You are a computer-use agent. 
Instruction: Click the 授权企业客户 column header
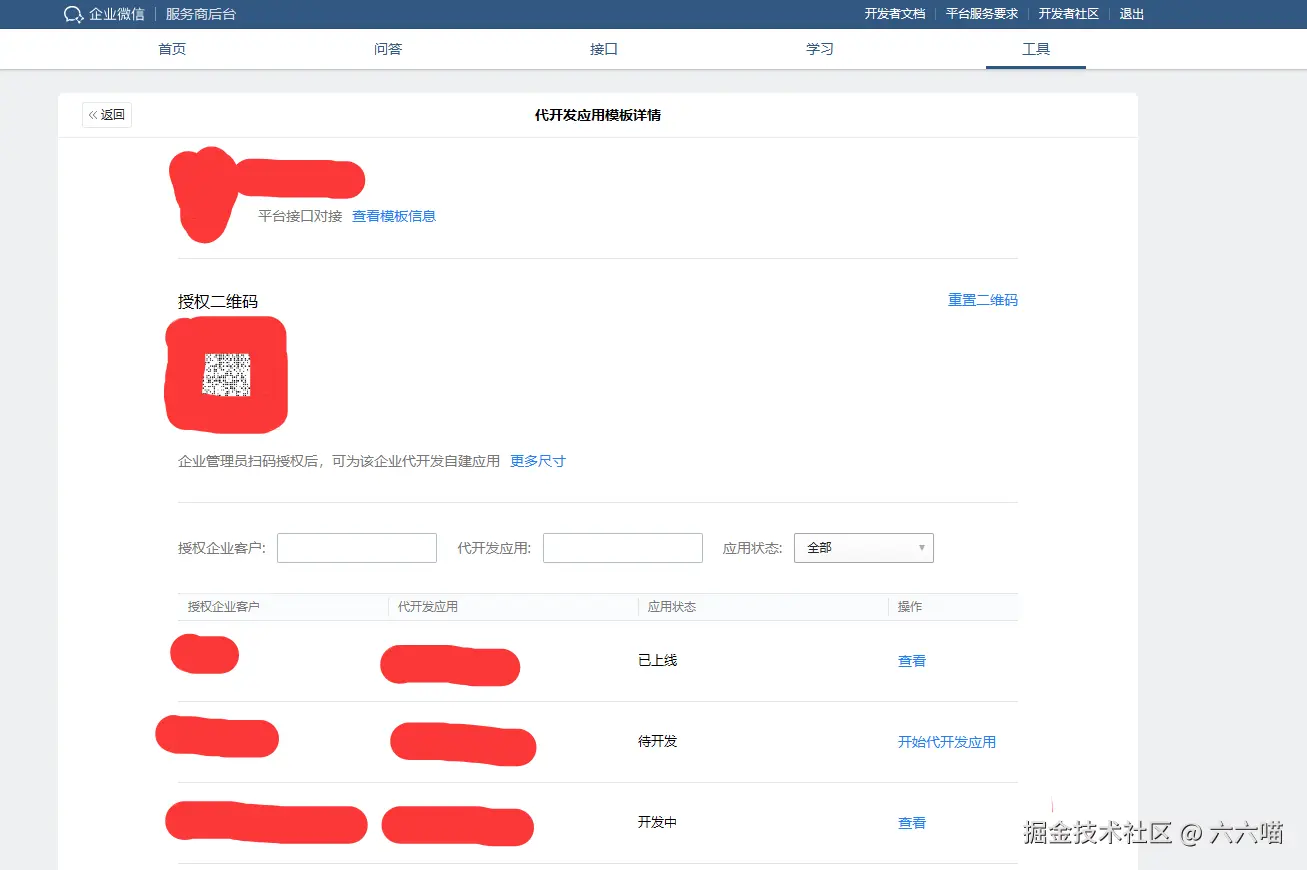pyautogui.click(x=224, y=607)
